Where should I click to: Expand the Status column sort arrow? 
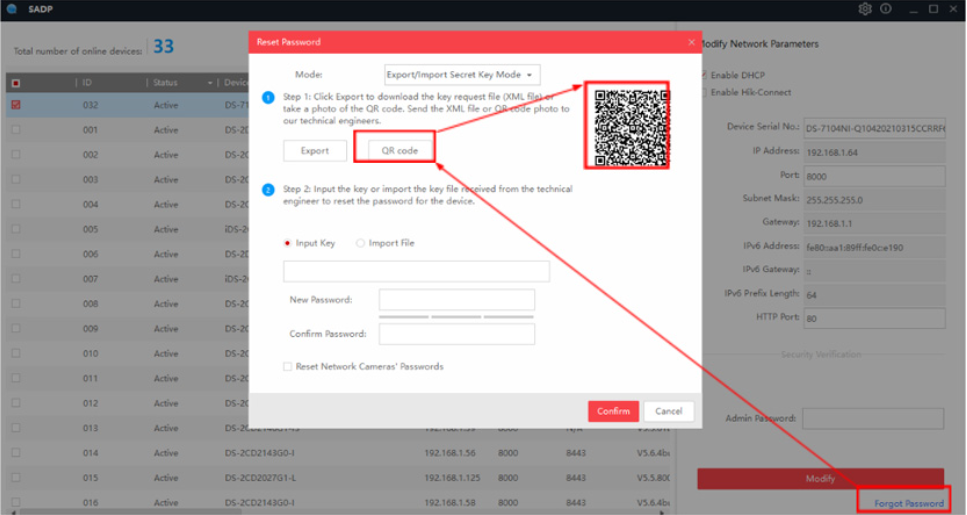coord(210,82)
